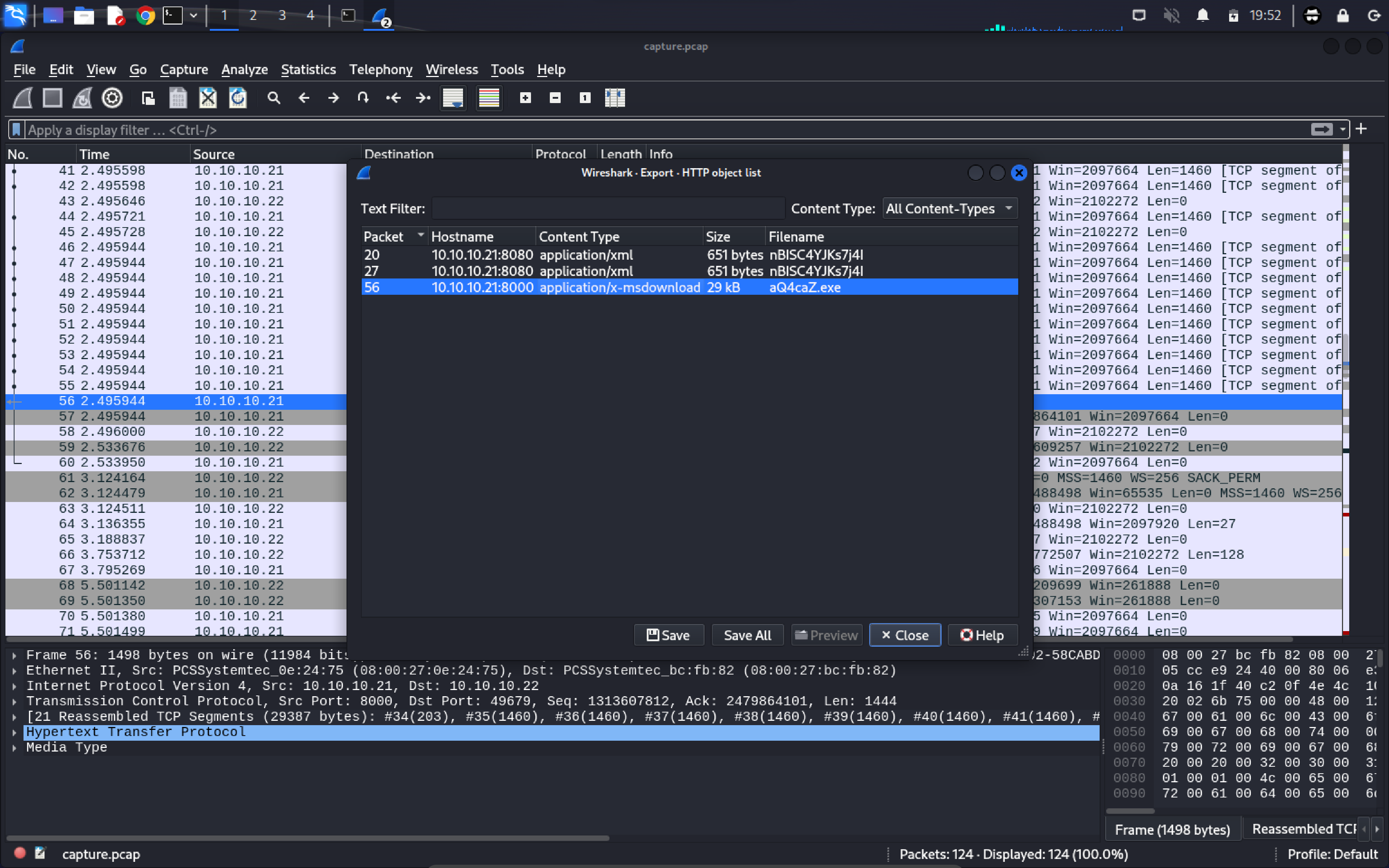Toggle the display filter bookmark icon
Image resolution: width=1389 pixels, height=868 pixels.
click(16, 129)
